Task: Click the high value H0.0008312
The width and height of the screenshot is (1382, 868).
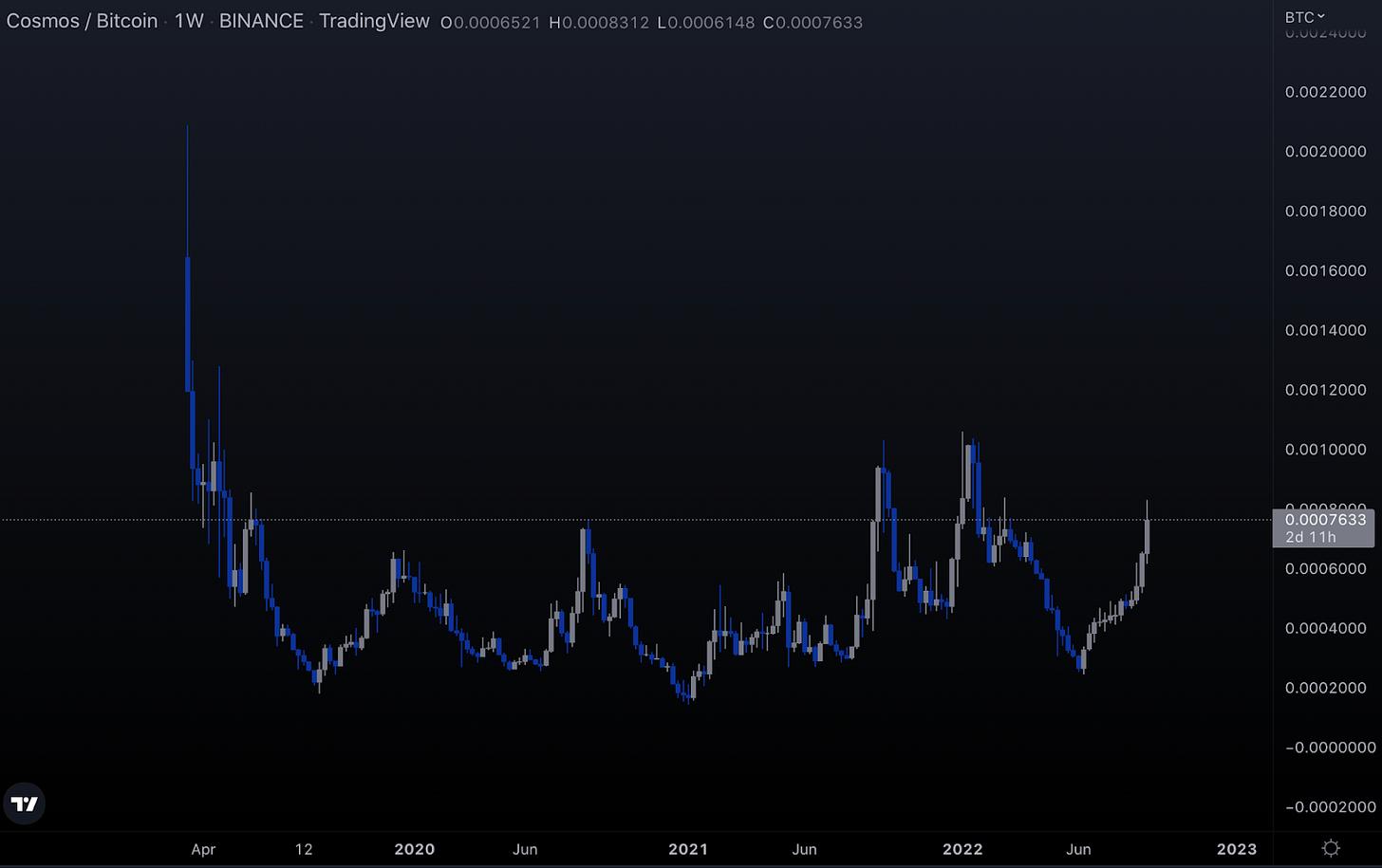Action: (x=599, y=22)
